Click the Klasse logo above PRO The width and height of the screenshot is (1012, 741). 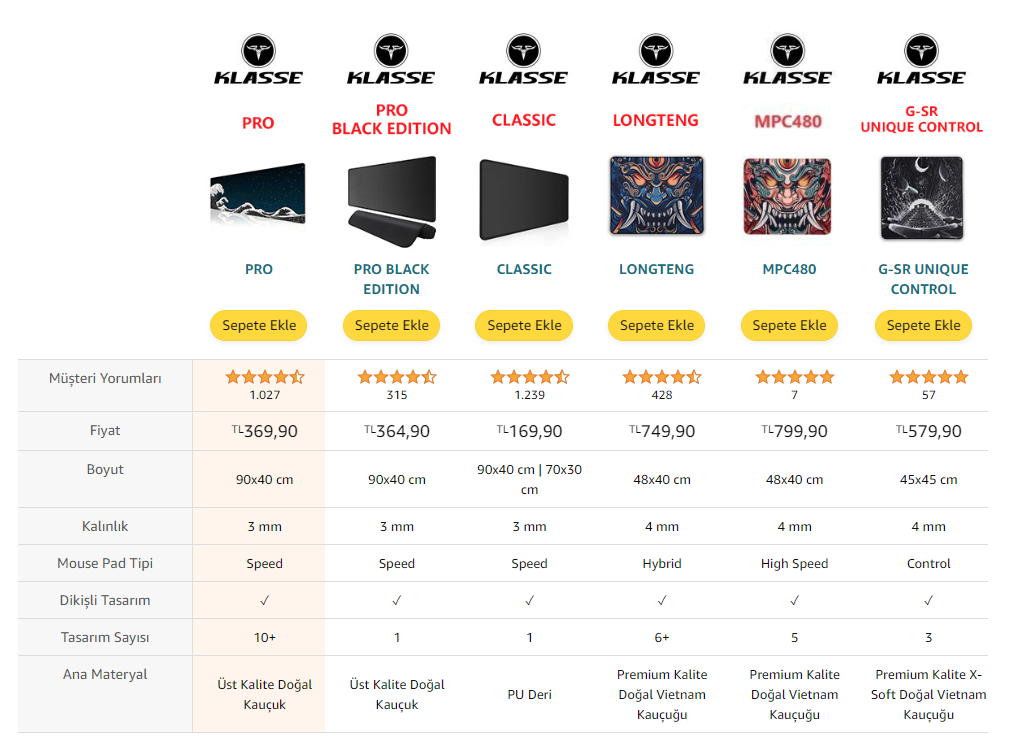click(258, 59)
